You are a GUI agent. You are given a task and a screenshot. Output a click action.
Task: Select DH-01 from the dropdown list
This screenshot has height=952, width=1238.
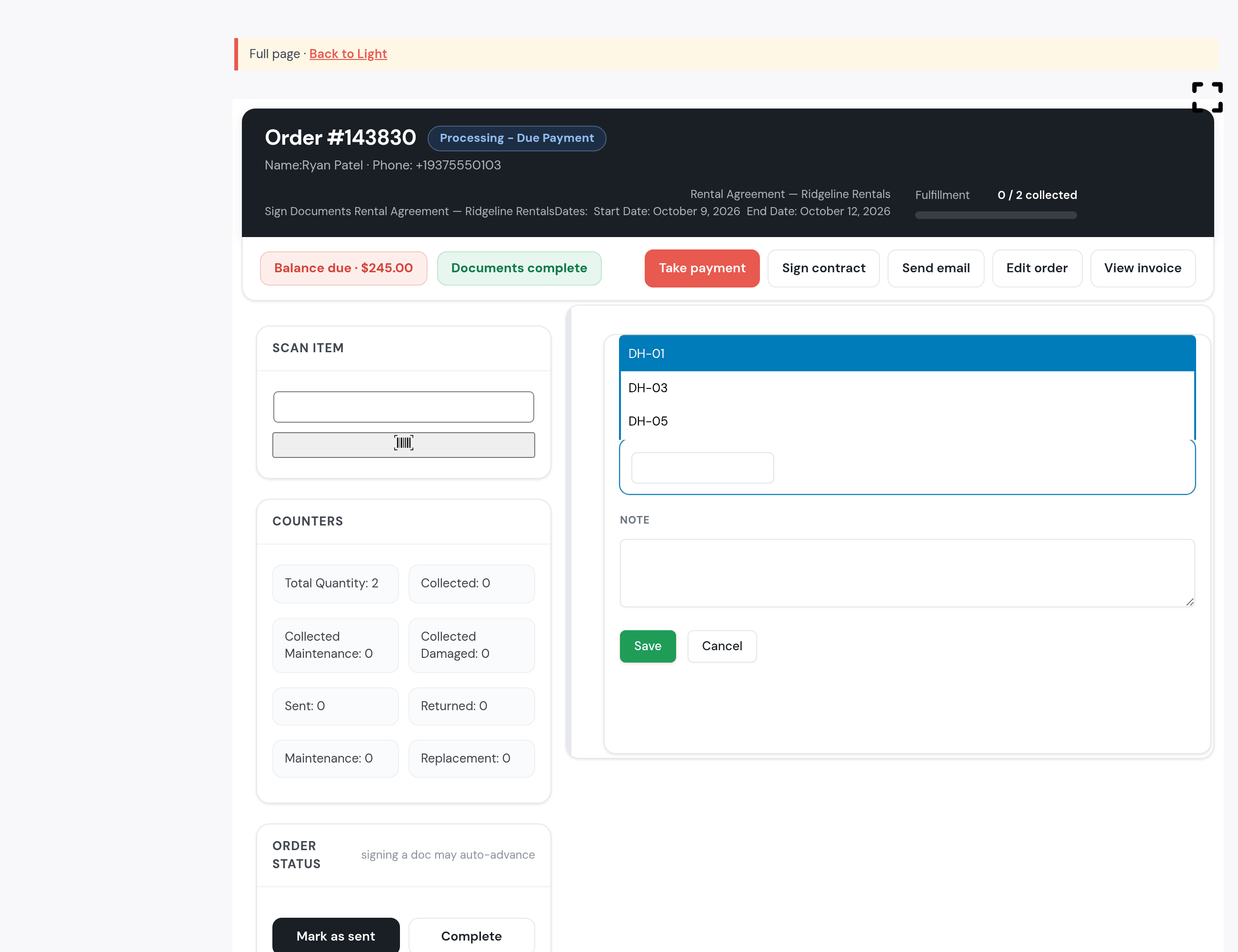tap(908, 354)
